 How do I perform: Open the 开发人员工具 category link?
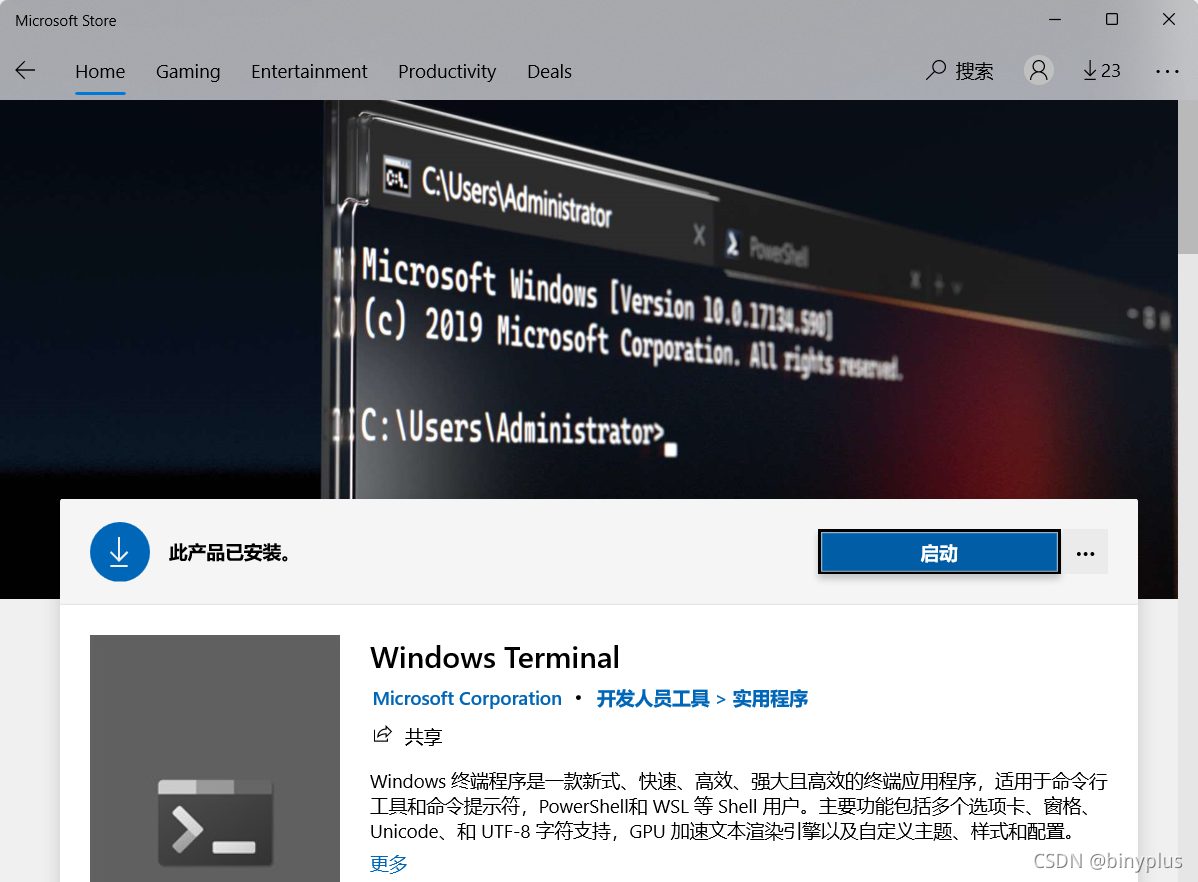(x=652, y=699)
